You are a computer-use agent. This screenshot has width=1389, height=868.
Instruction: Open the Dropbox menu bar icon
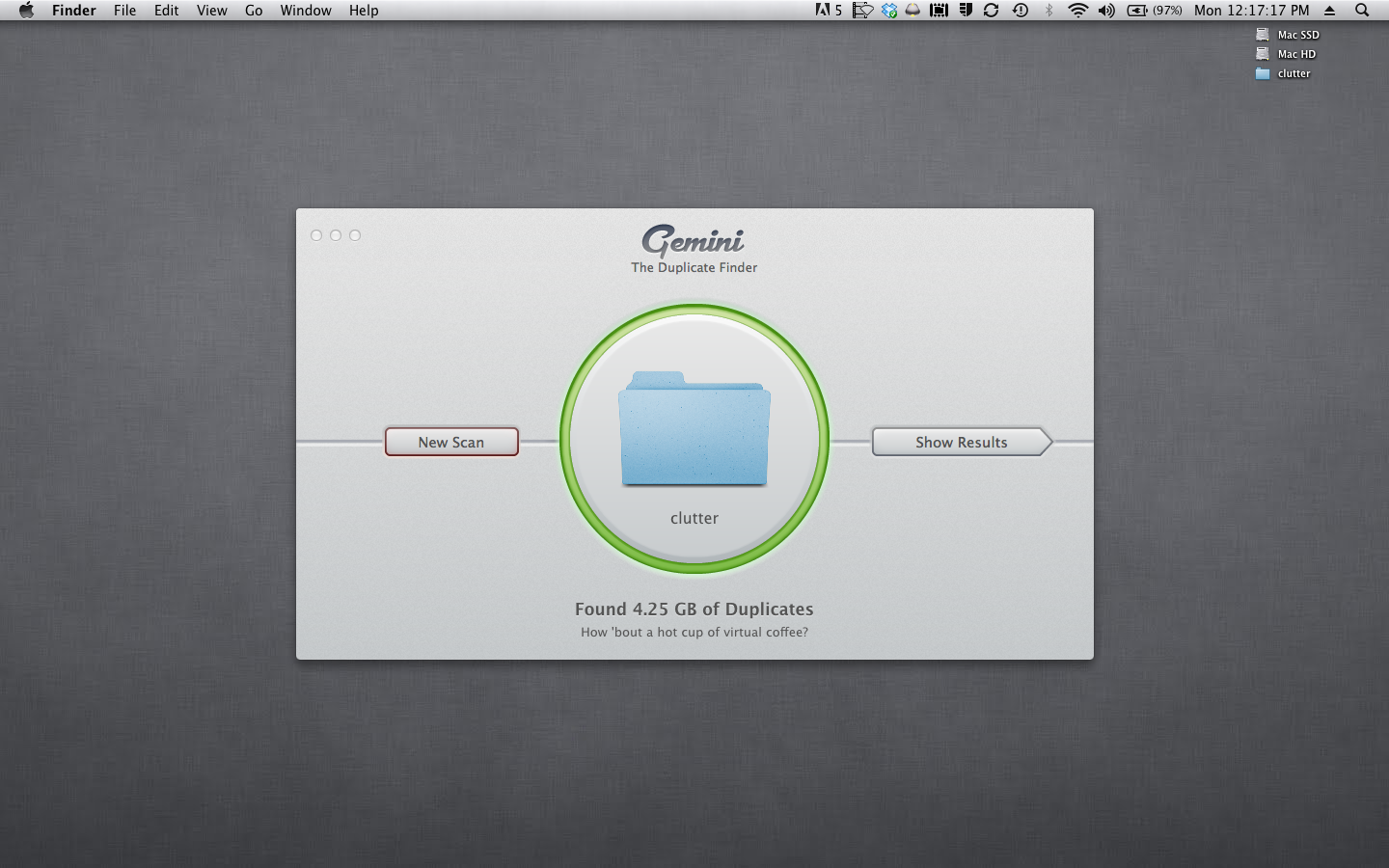click(x=889, y=11)
